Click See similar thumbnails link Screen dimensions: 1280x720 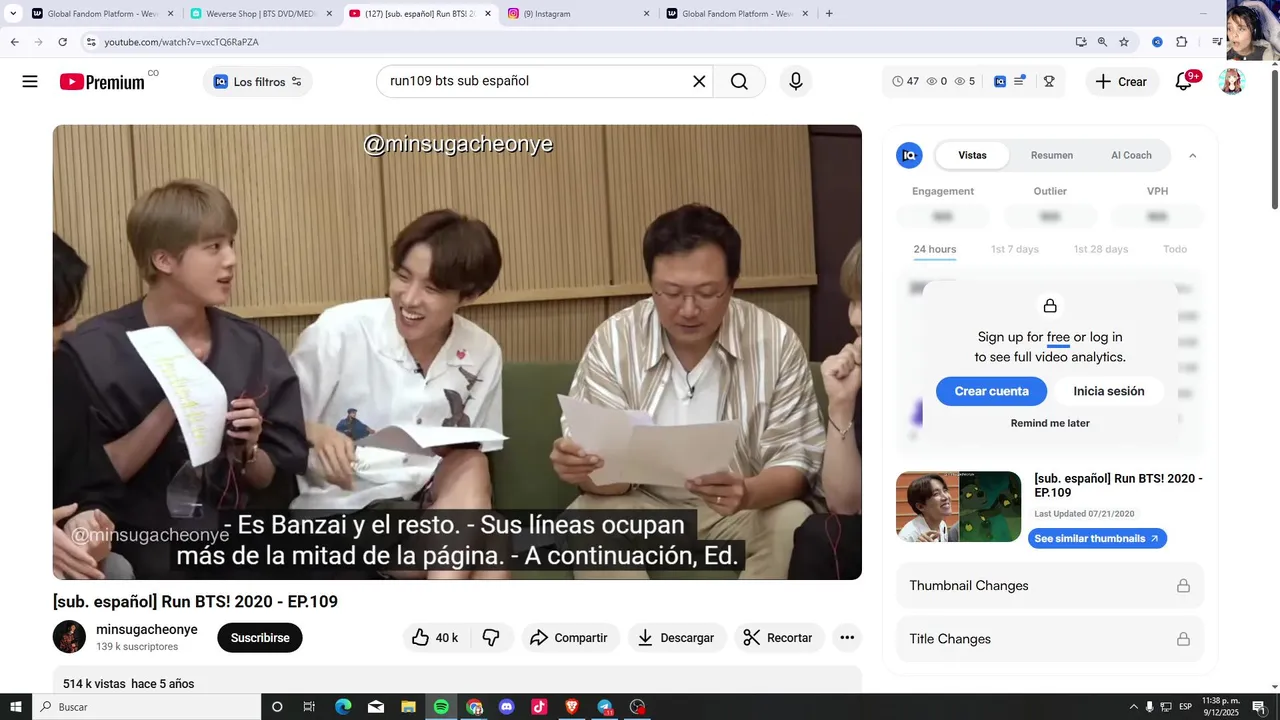(x=1097, y=538)
